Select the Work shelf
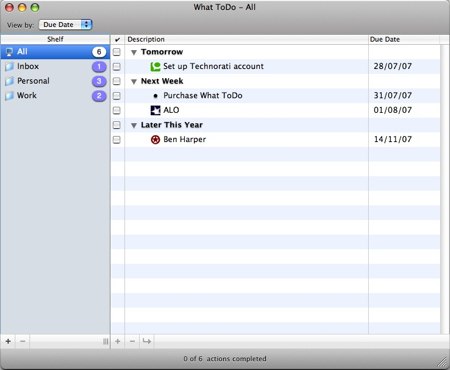 tap(55, 96)
